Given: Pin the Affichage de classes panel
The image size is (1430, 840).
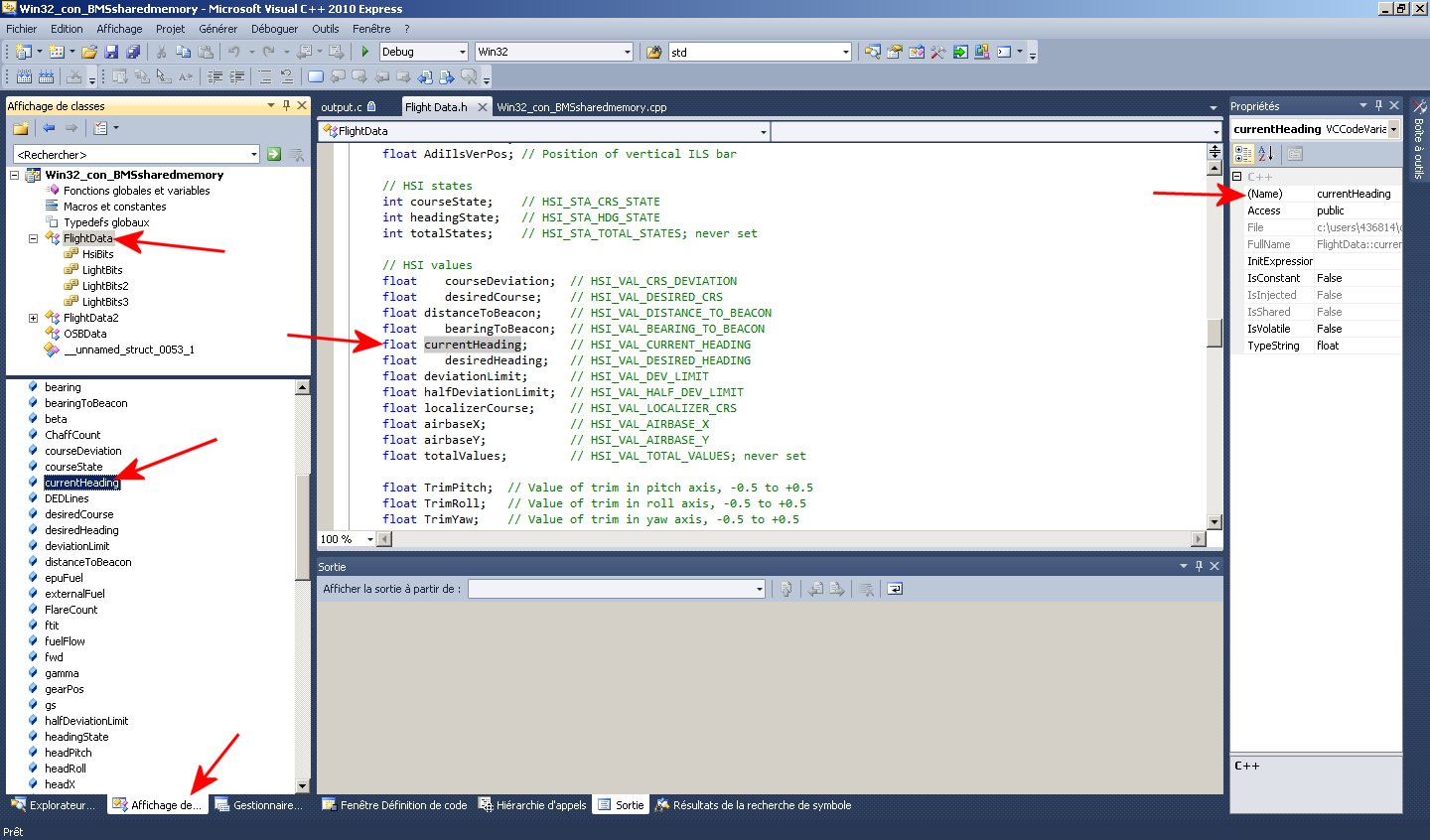Looking at the screenshot, I should coord(286,105).
